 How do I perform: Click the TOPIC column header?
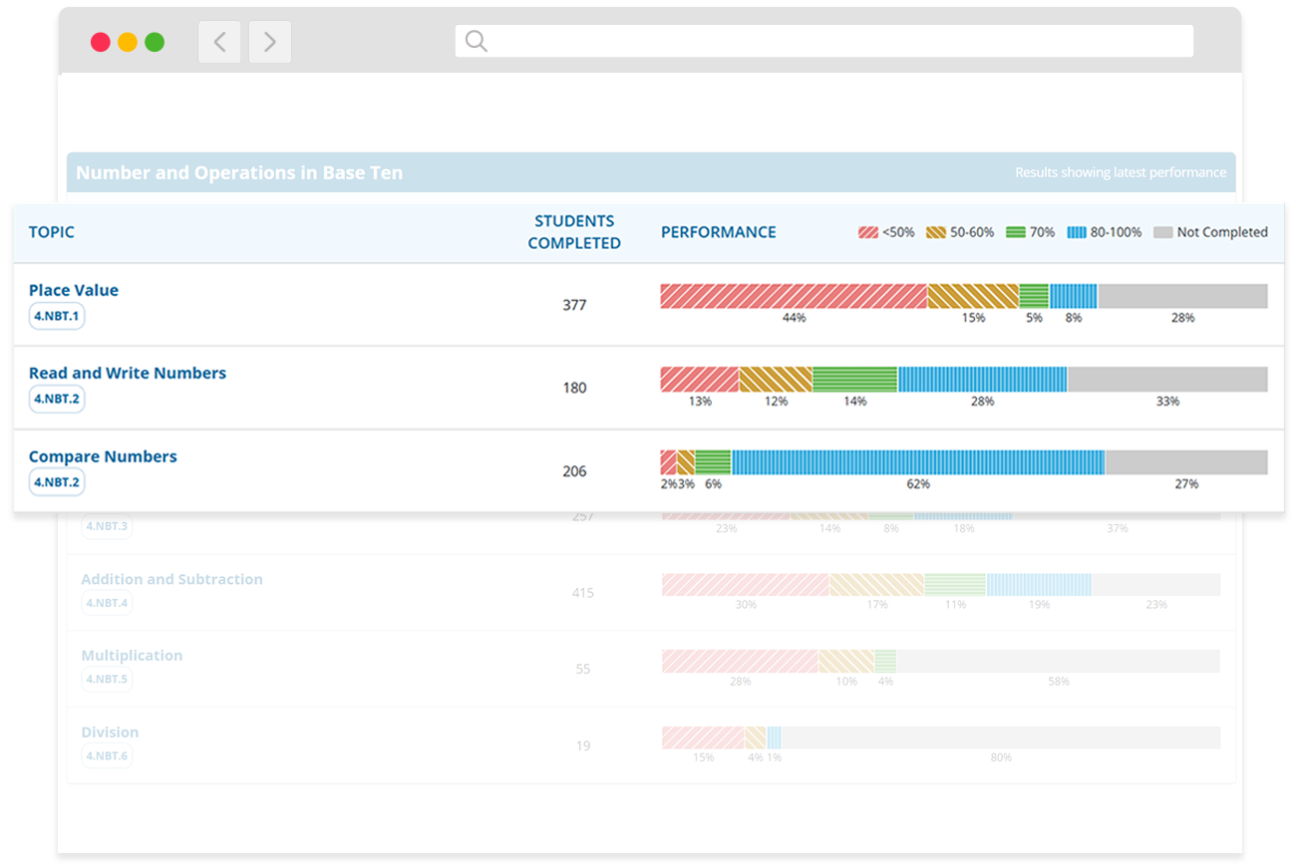(51, 231)
